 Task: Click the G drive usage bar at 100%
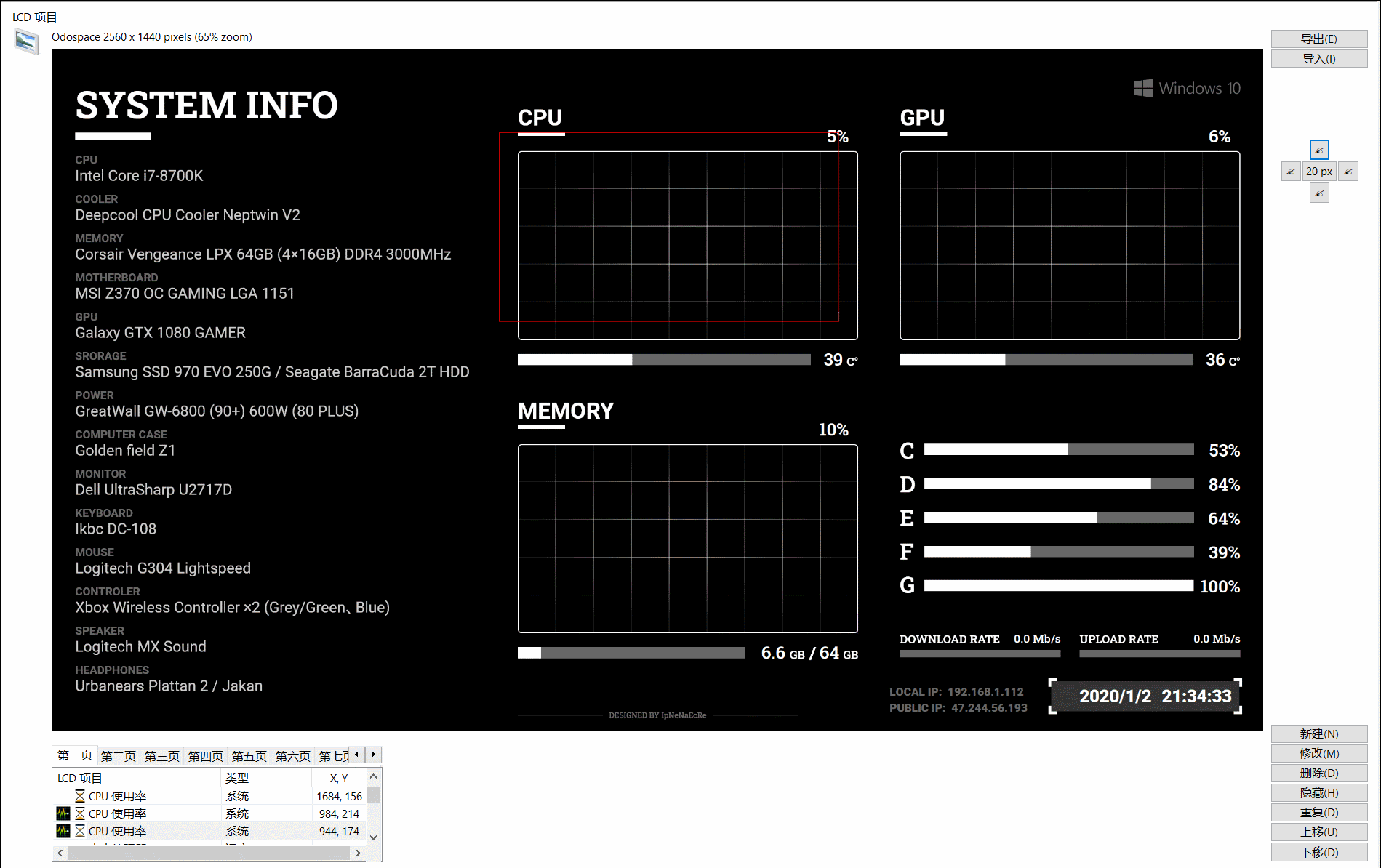(1059, 586)
